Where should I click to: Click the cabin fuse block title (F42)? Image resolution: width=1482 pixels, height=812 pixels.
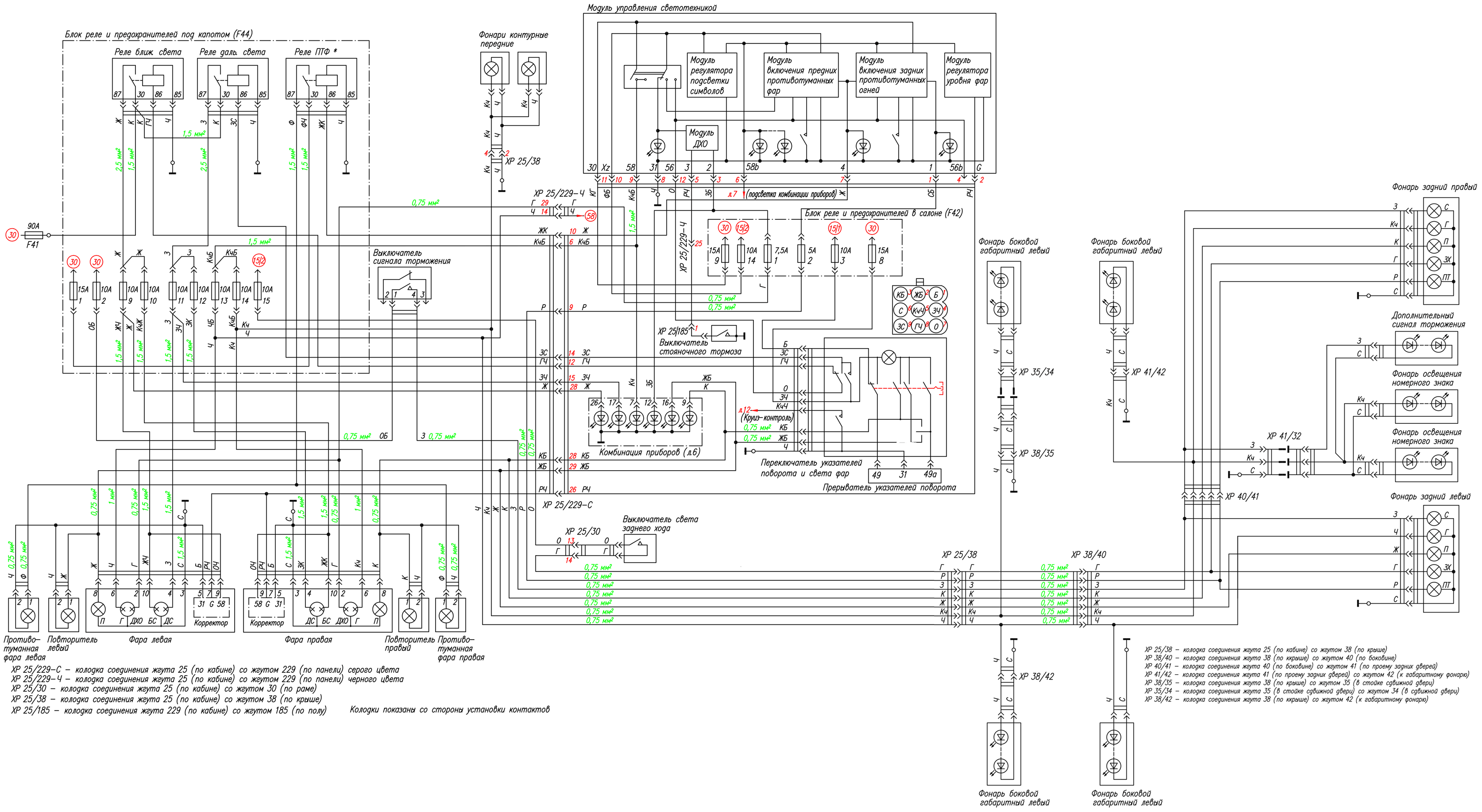click(x=883, y=213)
